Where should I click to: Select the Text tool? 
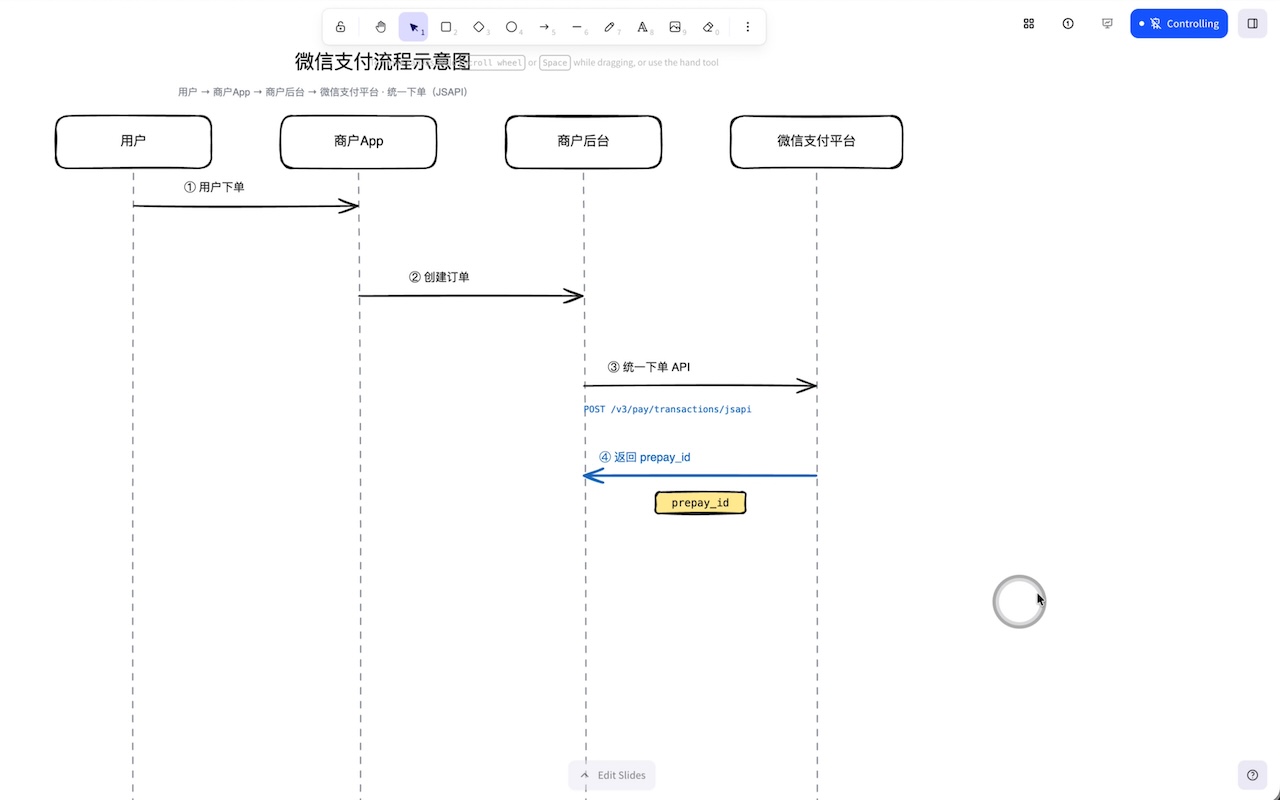tap(643, 27)
